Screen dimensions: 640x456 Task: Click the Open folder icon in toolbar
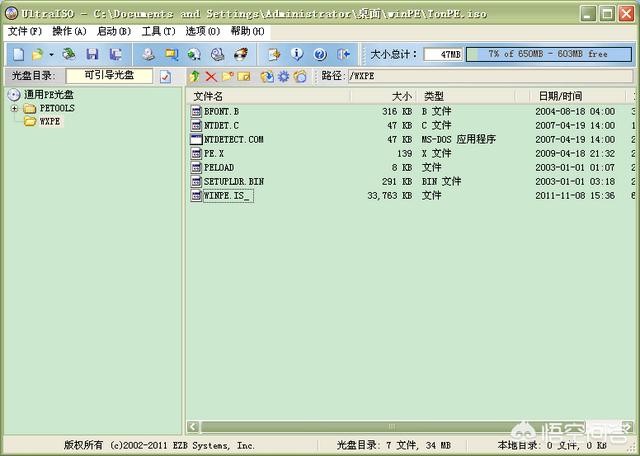[x=38, y=54]
